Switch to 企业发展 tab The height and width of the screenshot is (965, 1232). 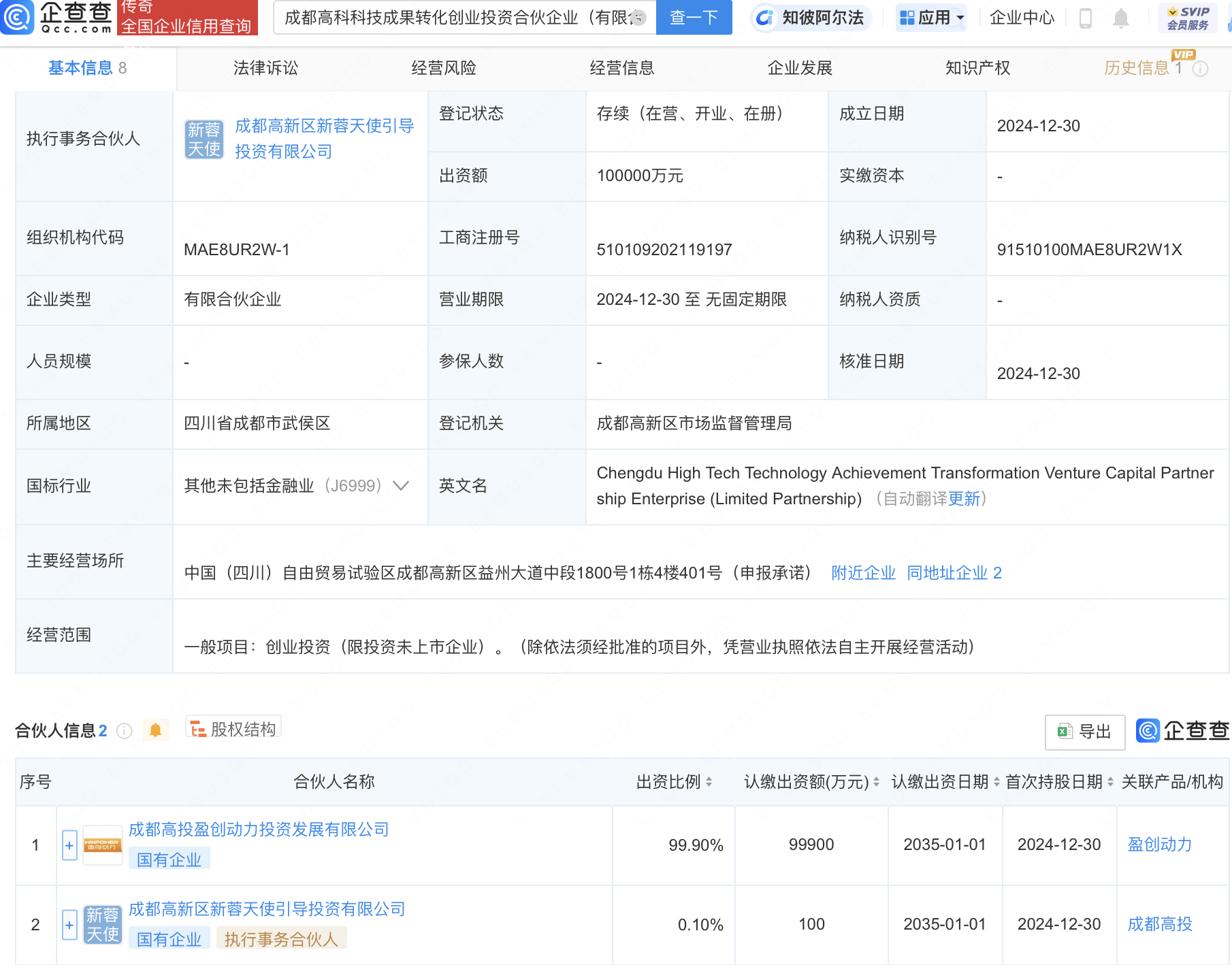coord(800,68)
